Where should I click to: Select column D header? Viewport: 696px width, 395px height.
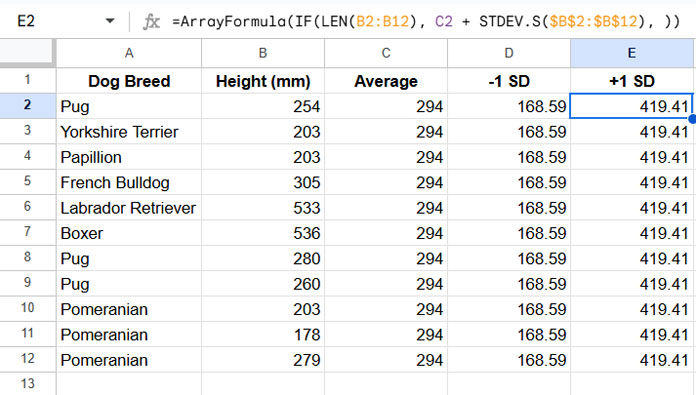click(509, 53)
